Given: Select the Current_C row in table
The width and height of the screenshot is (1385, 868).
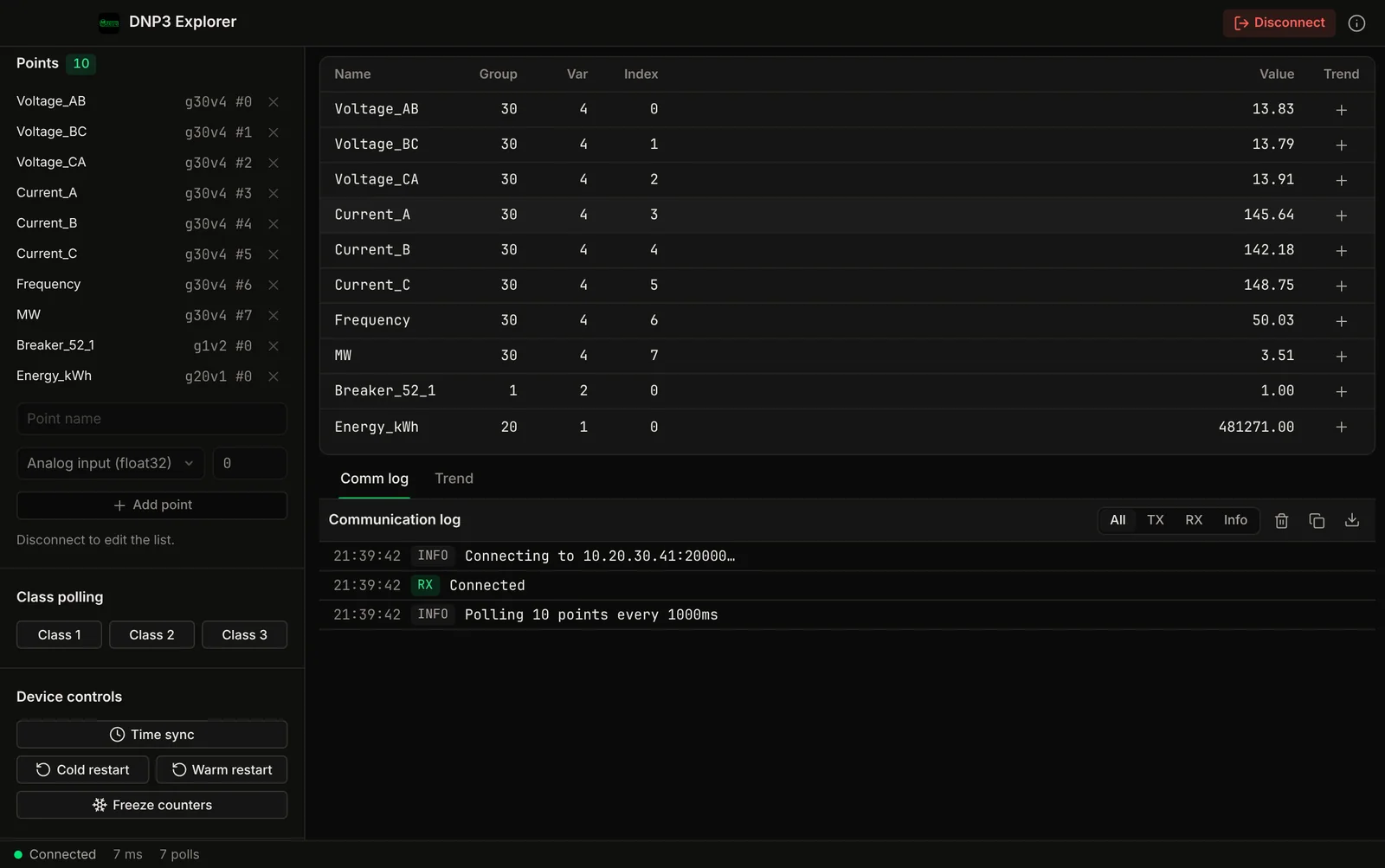Looking at the screenshot, I should (847, 286).
